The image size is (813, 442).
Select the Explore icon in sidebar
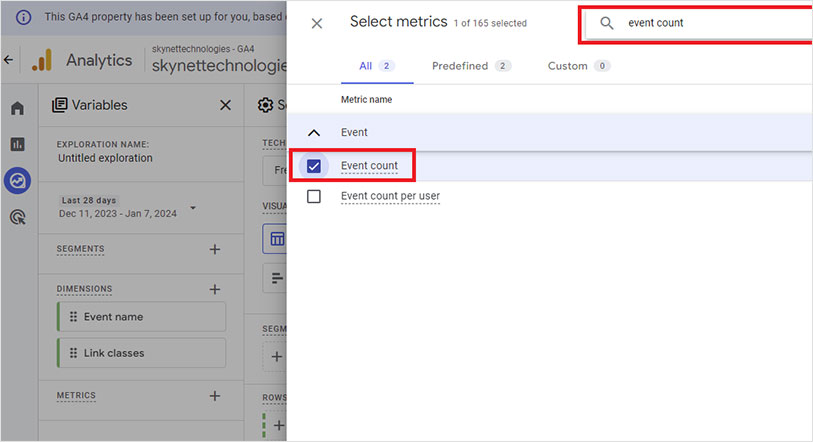click(17, 180)
